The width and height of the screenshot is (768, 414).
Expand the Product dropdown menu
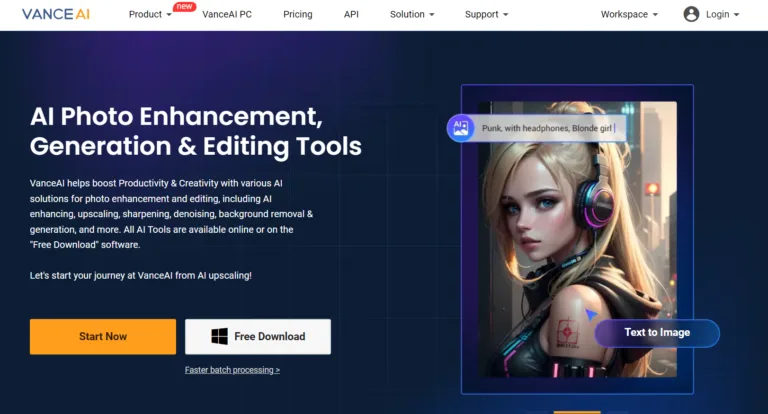pos(150,15)
